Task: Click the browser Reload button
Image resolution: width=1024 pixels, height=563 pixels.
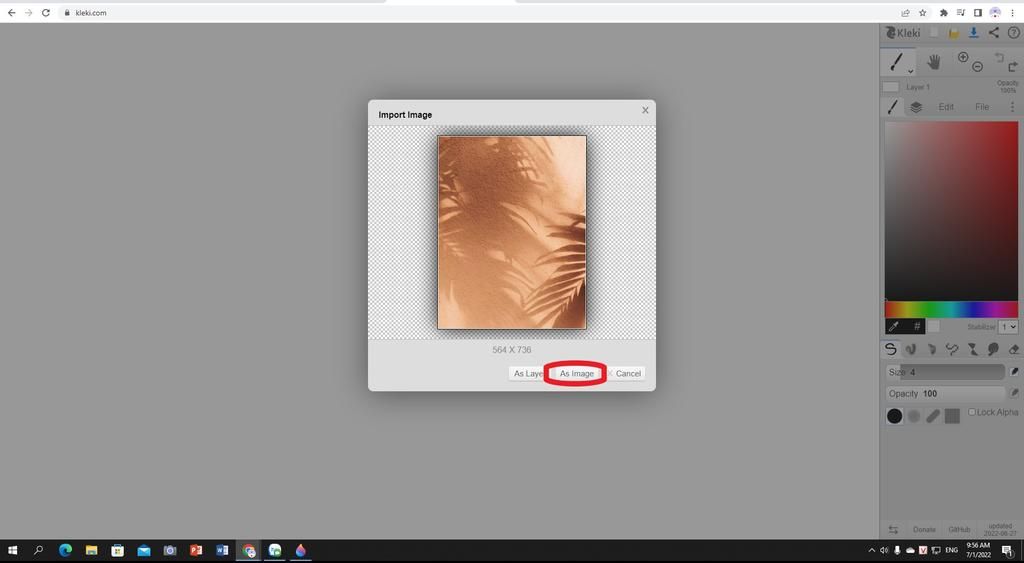Action: point(46,12)
